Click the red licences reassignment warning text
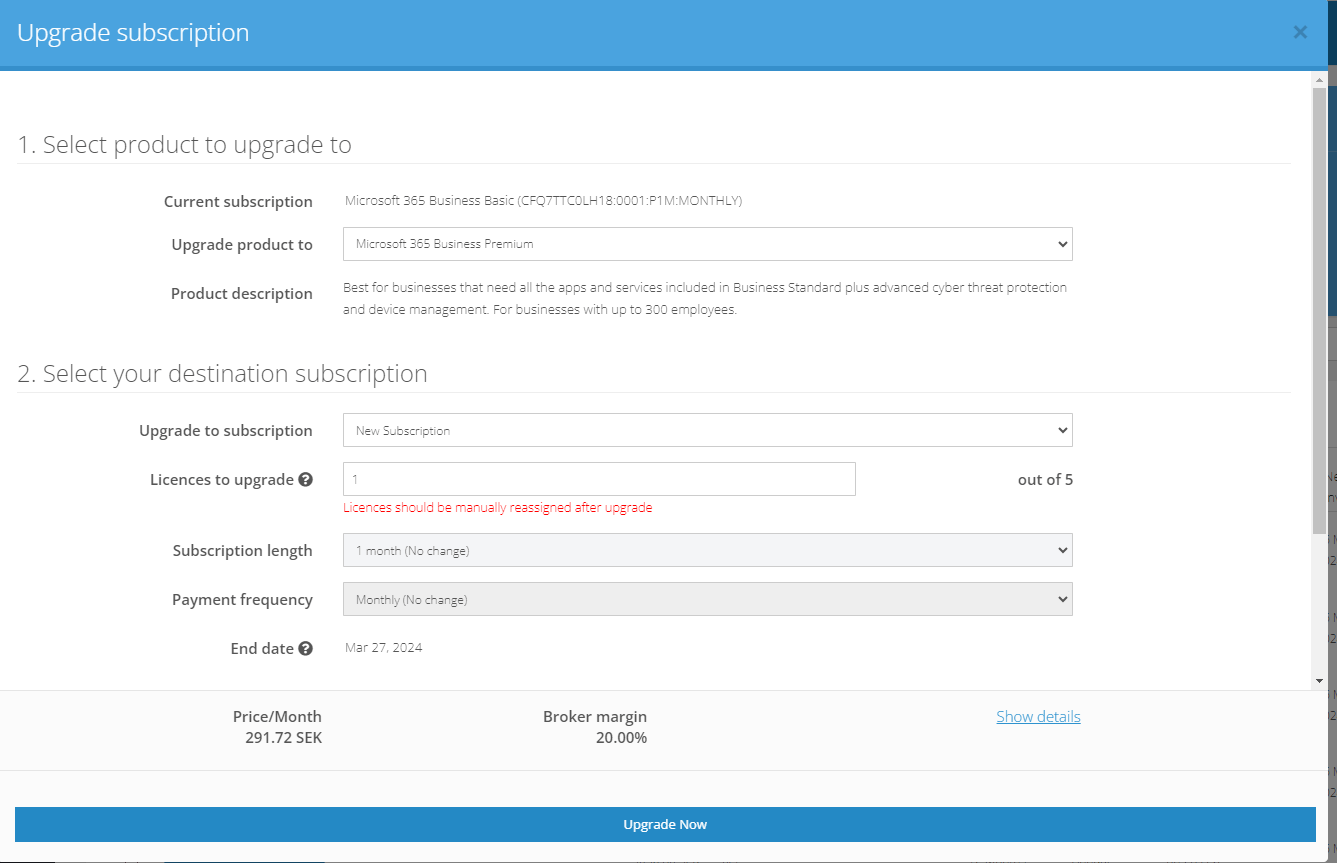The height and width of the screenshot is (863, 1337). 498,507
